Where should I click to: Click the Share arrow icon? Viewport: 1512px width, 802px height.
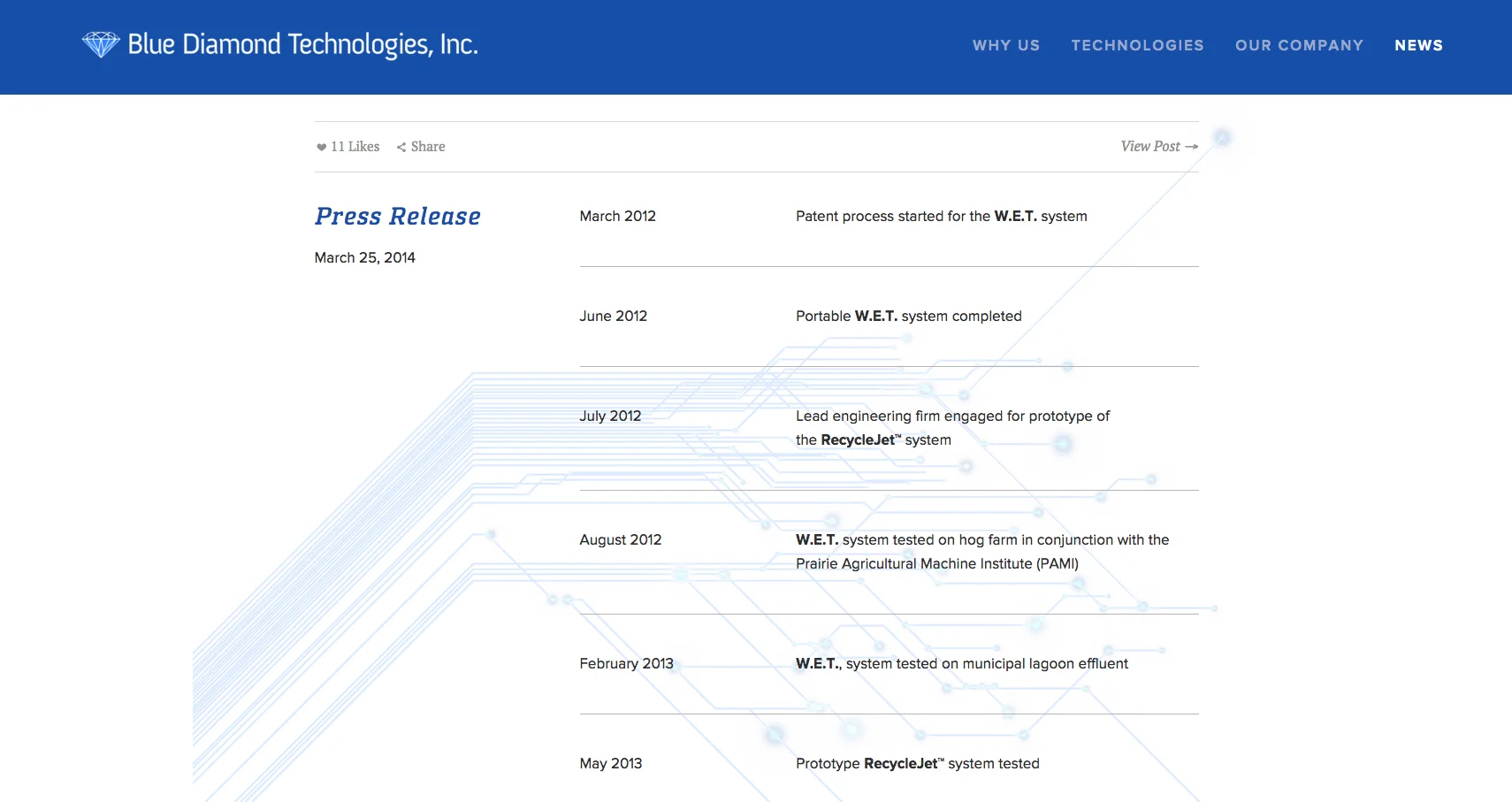[401, 147]
